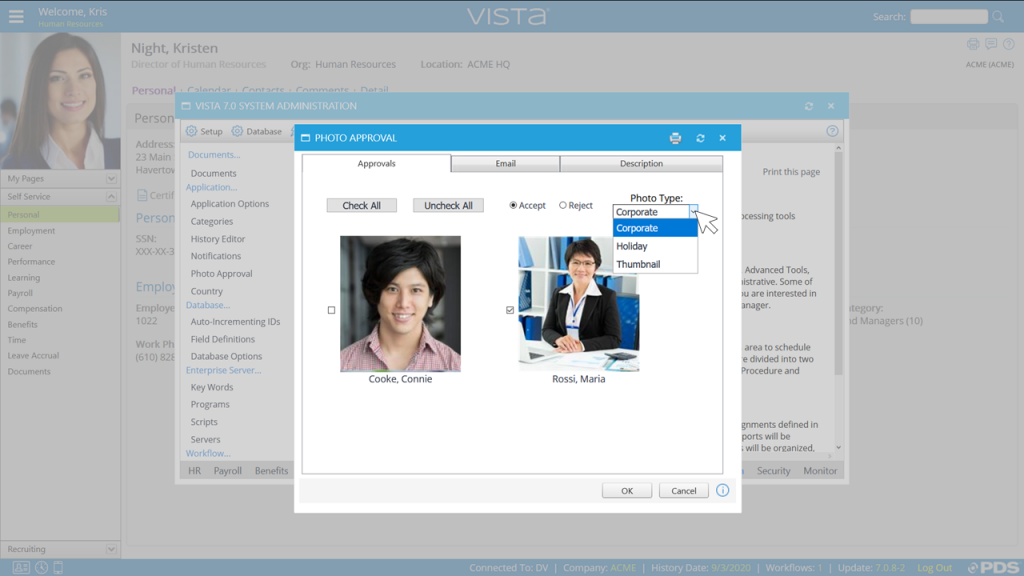Refresh the System Administration window
1024x576 pixels.
coord(809,106)
